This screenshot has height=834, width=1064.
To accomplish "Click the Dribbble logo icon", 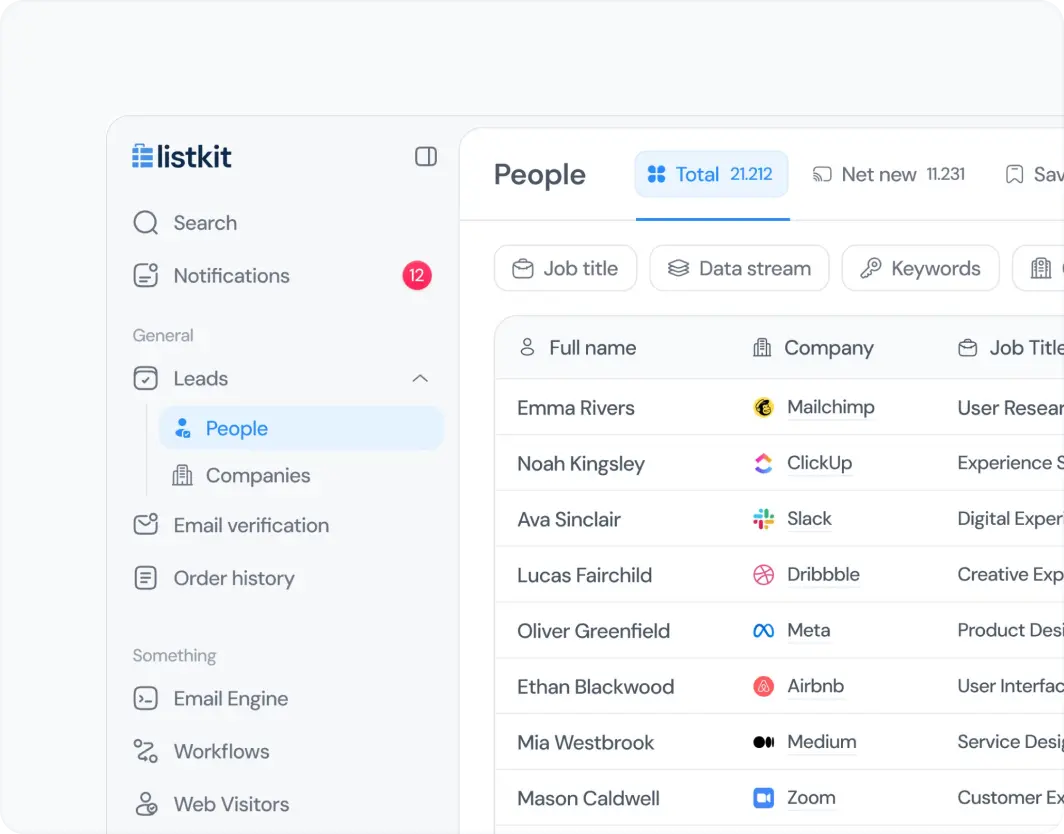I will 763,574.
